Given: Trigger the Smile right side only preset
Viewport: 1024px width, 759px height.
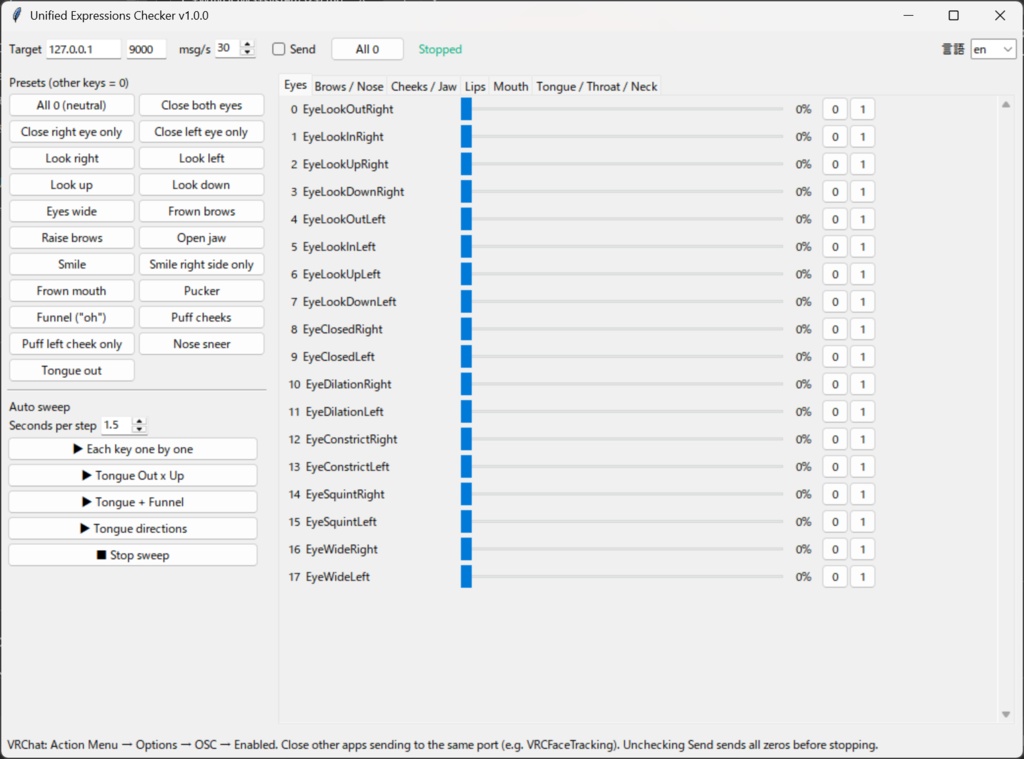Looking at the screenshot, I should [x=201, y=265].
